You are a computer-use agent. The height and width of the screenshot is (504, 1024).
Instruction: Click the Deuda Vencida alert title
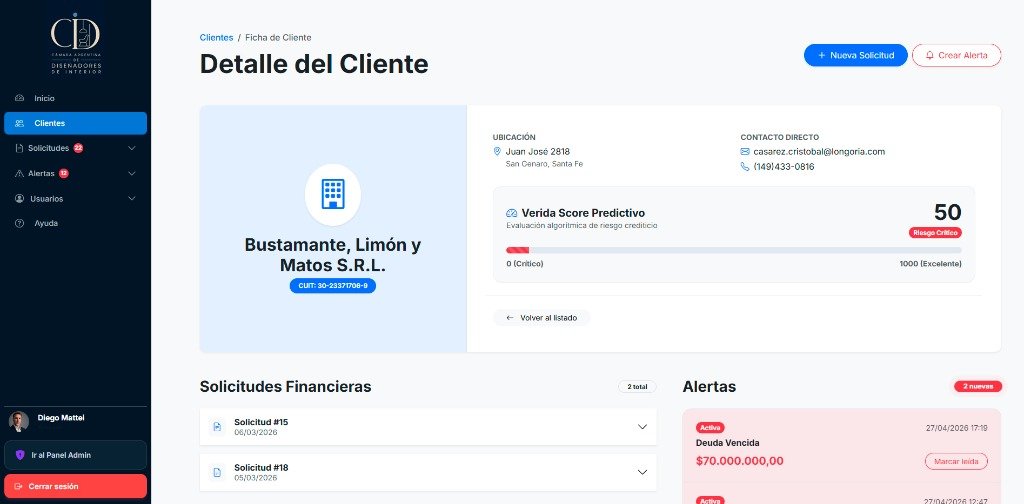(x=728, y=443)
